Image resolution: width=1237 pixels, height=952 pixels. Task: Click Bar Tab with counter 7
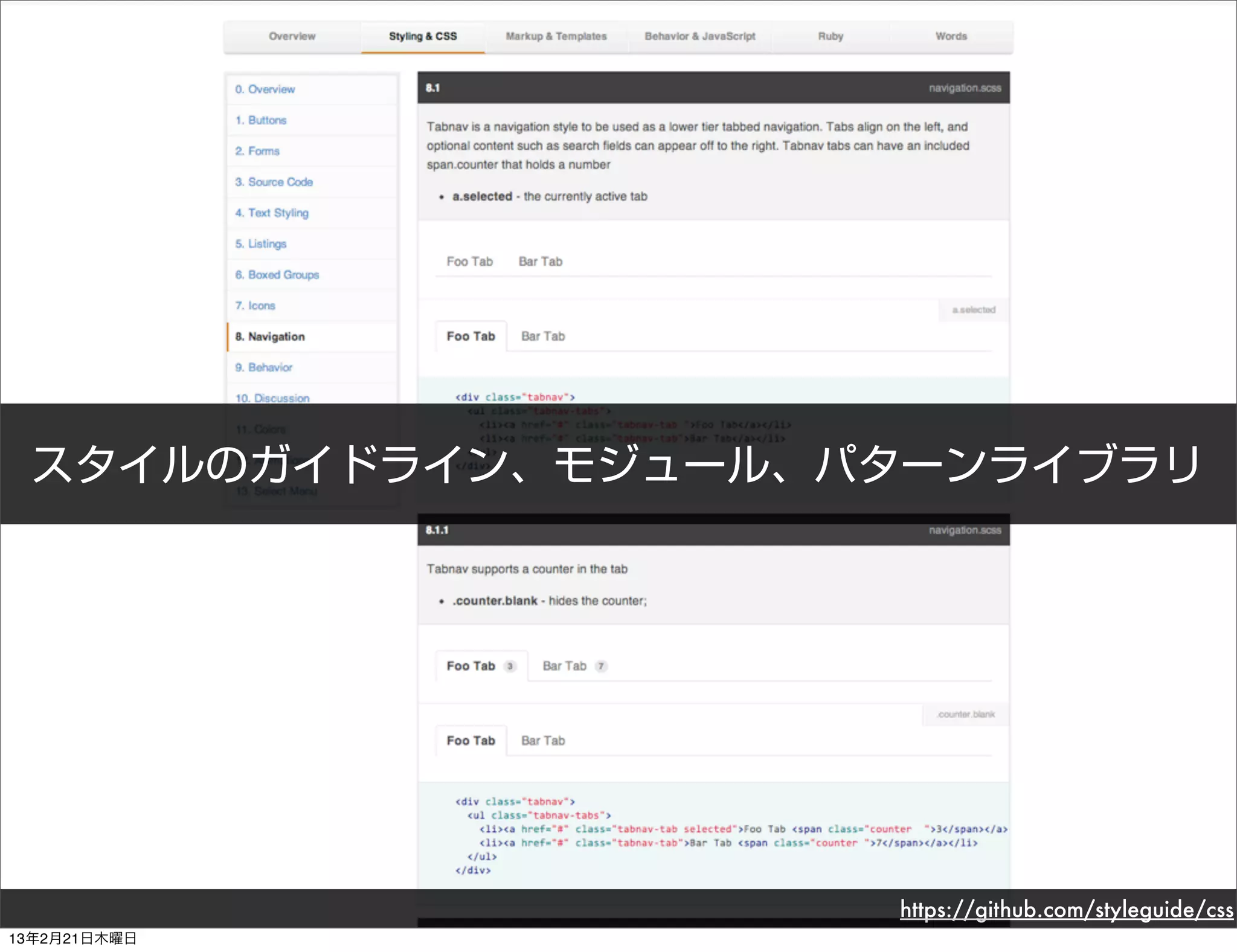pos(574,666)
